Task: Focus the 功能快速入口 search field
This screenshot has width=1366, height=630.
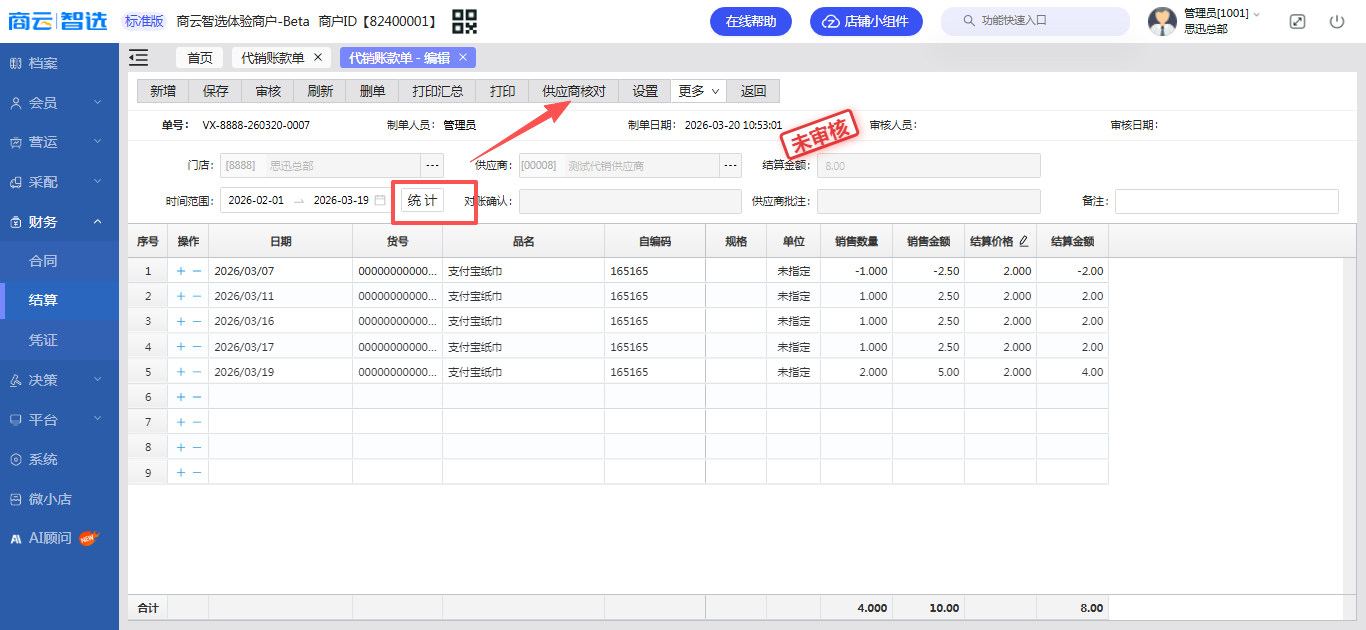Action: 1034,21
